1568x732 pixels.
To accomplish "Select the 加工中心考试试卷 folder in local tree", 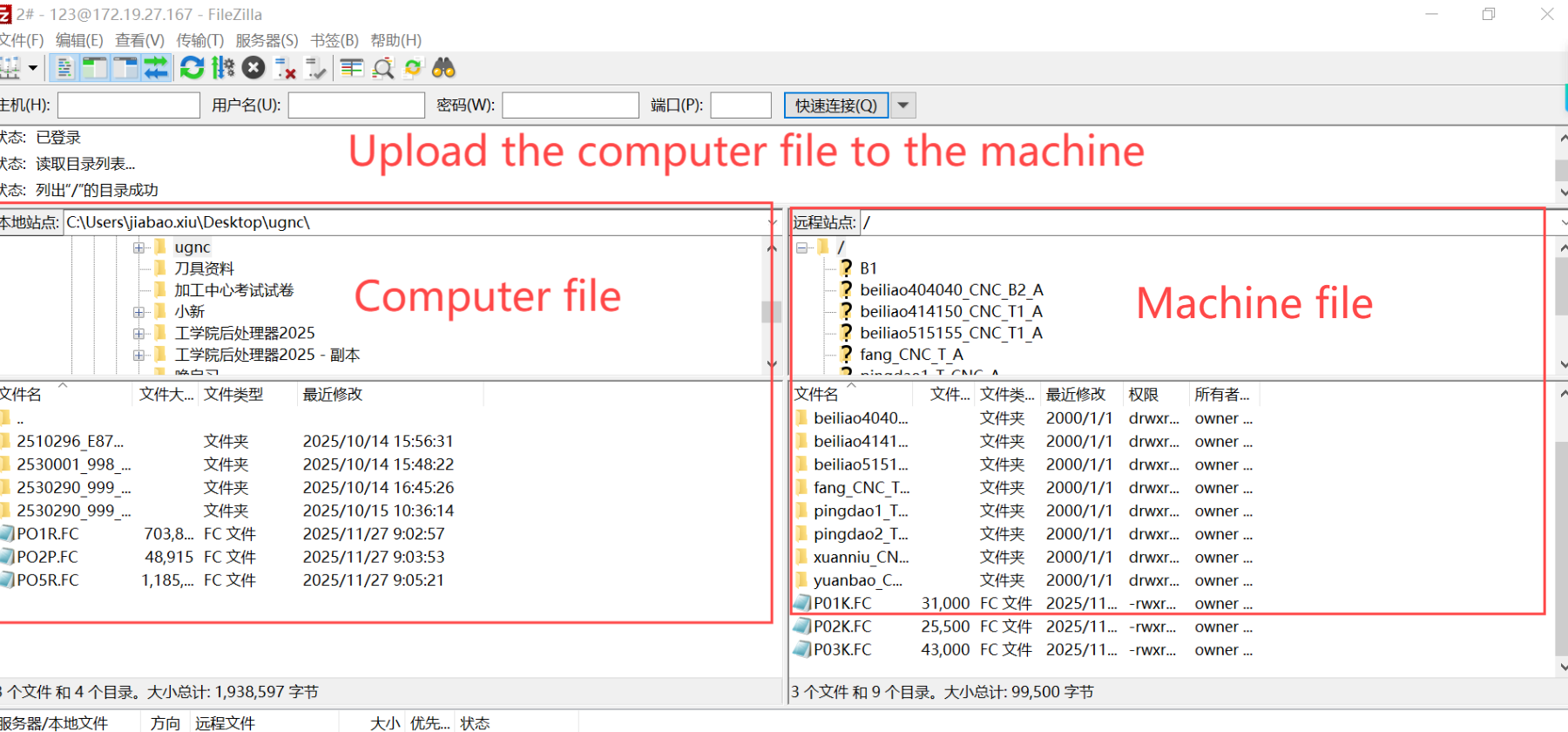I will pyautogui.click(x=234, y=290).
